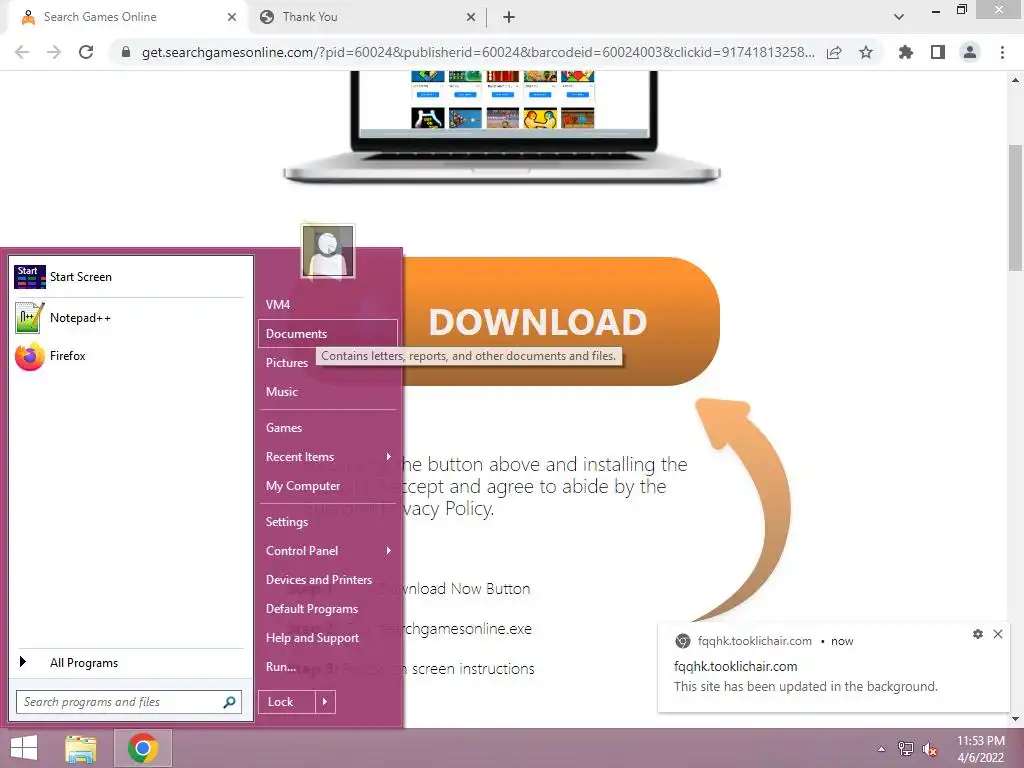
Task: Click the scroll down arrow of the page
Action: point(1016,718)
